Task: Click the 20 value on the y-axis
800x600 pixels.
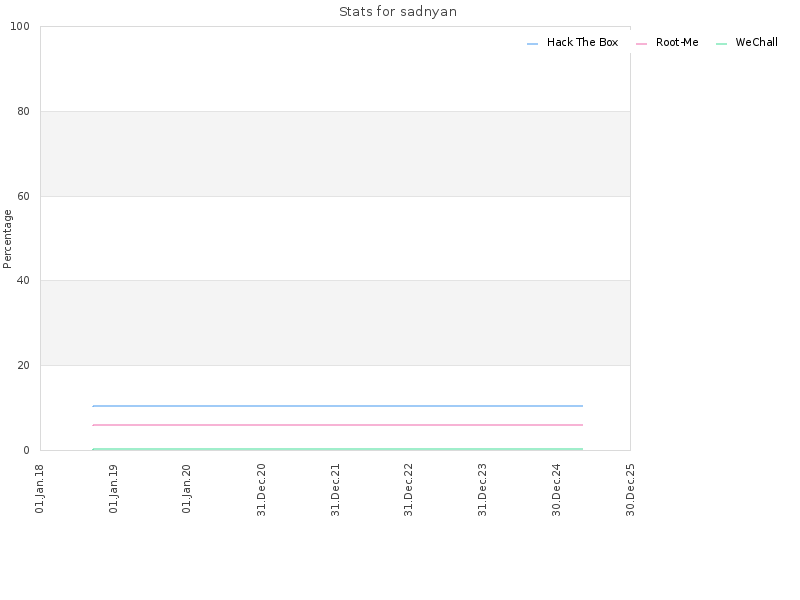Action: pyautogui.click(x=23, y=365)
